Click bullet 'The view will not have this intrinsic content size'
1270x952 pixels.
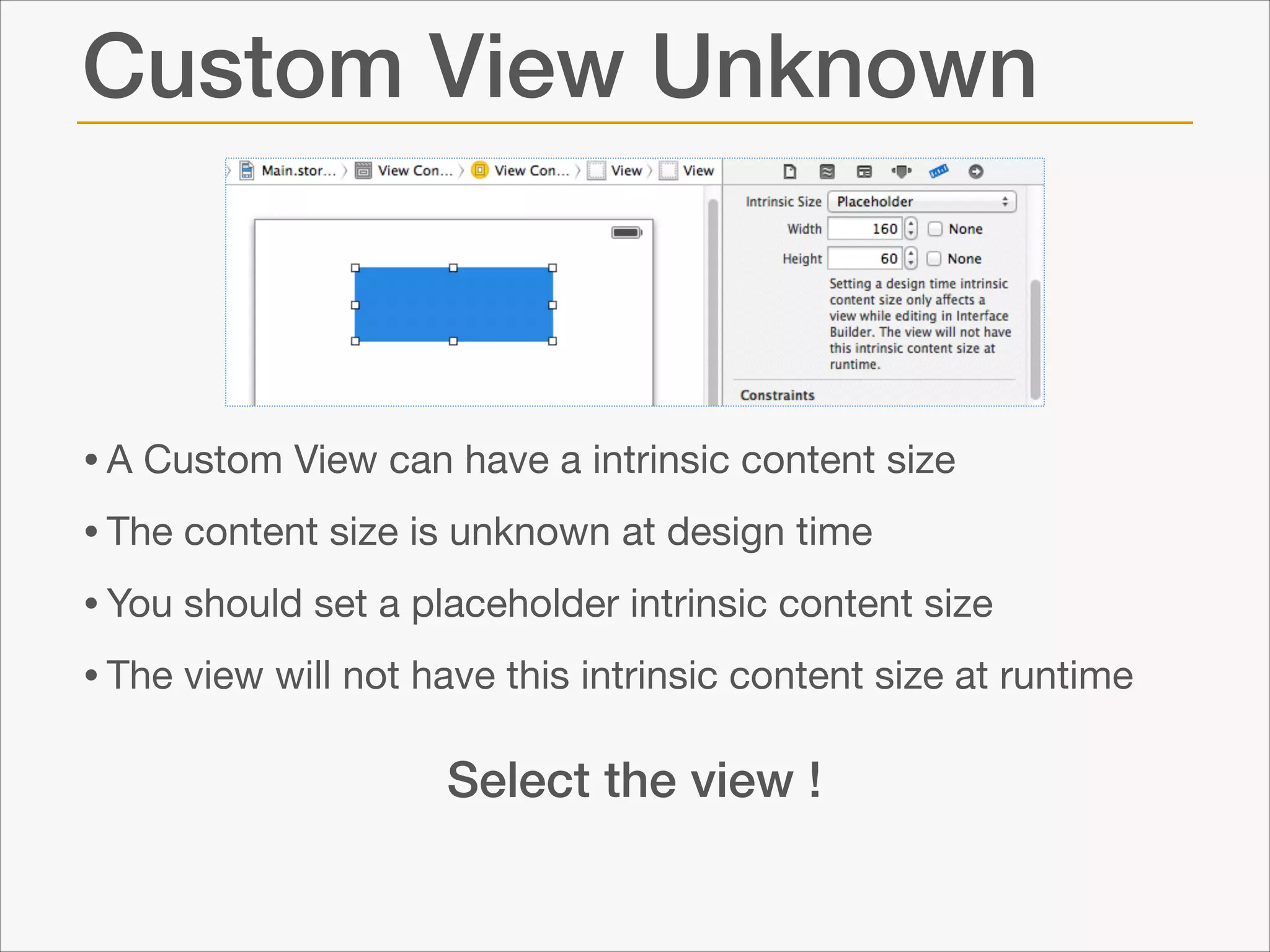click(x=619, y=675)
